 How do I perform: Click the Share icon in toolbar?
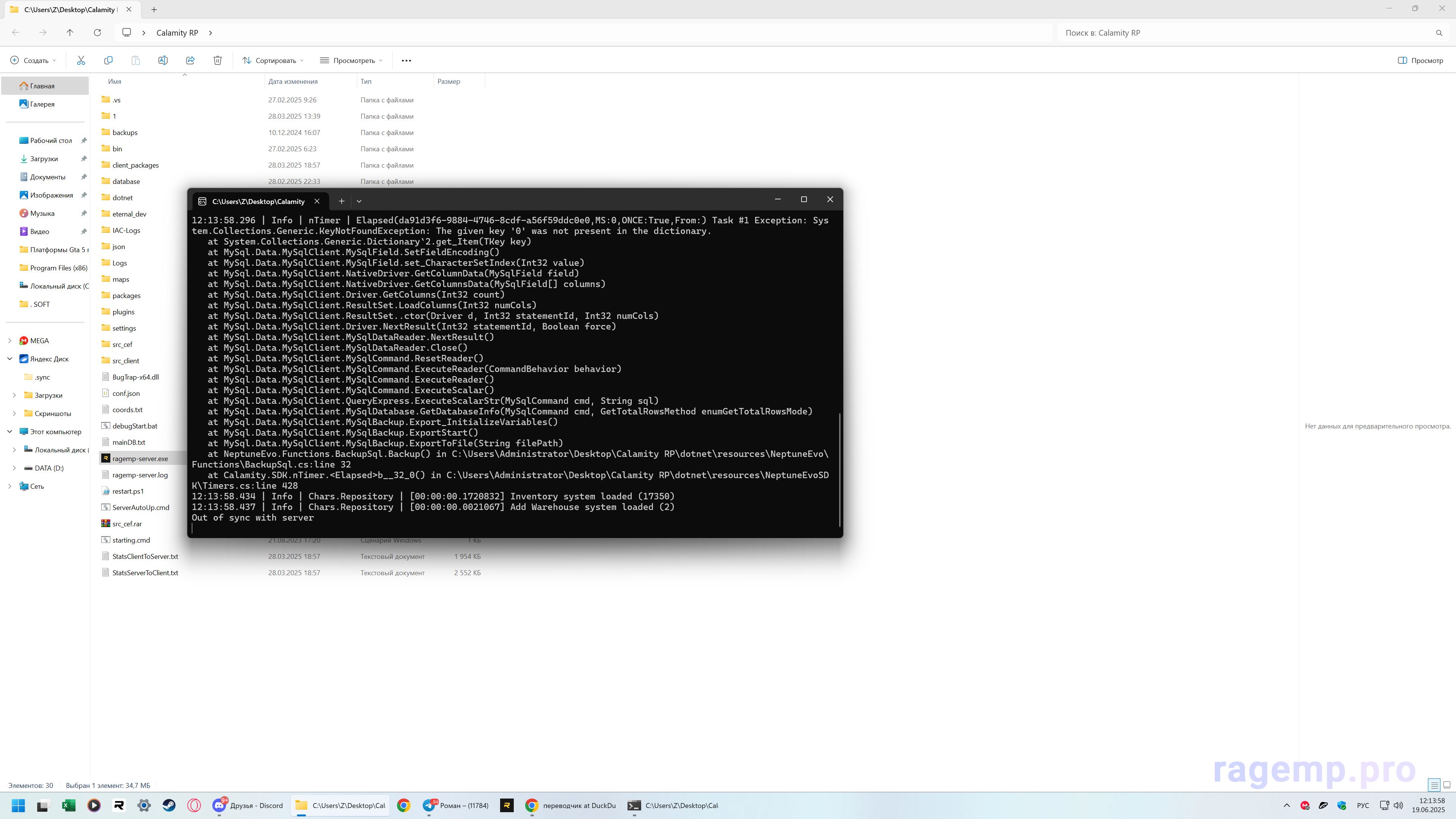tap(190, 61)
